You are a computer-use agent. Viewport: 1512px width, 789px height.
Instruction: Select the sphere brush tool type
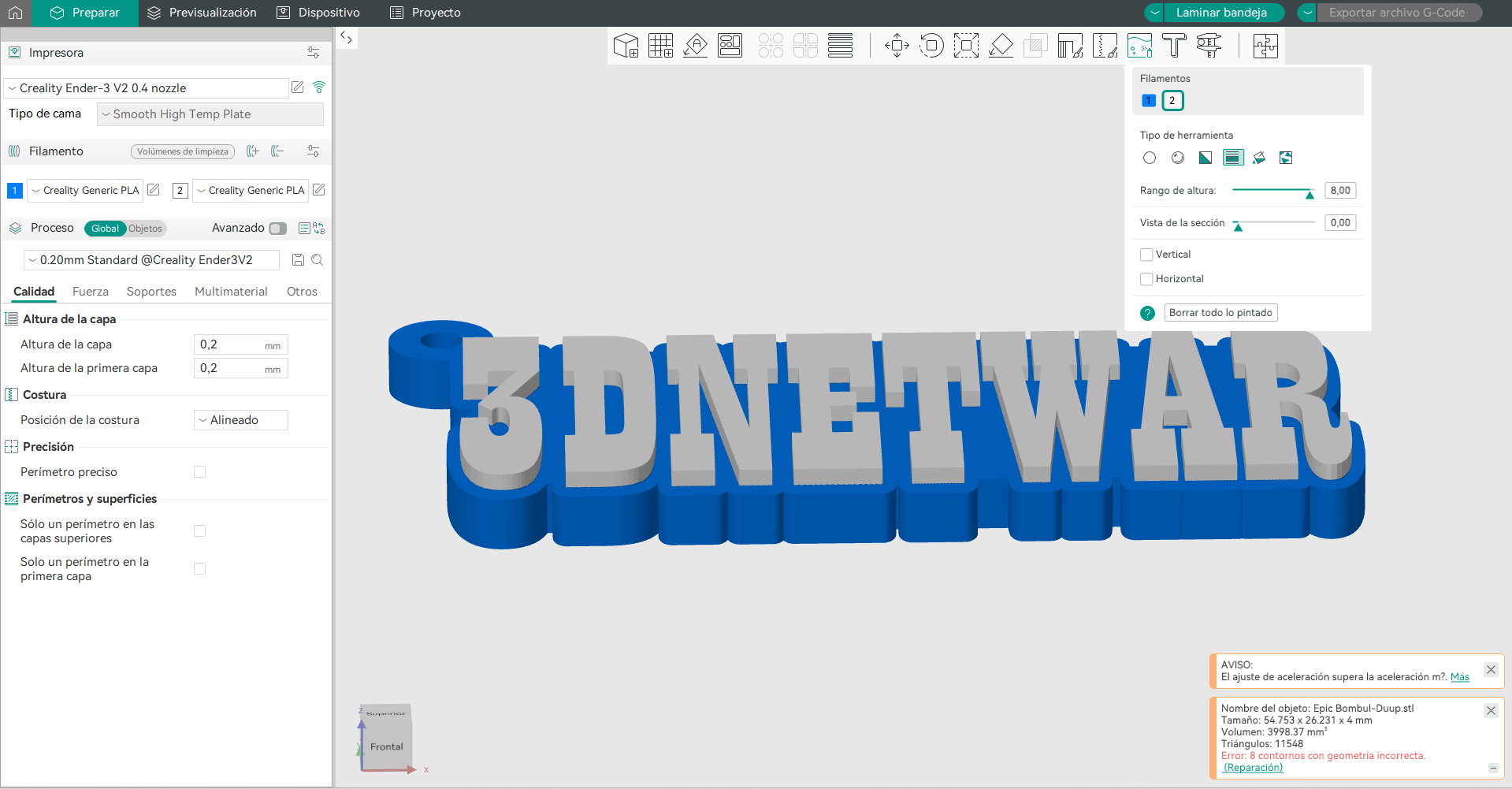(1177, 158)
